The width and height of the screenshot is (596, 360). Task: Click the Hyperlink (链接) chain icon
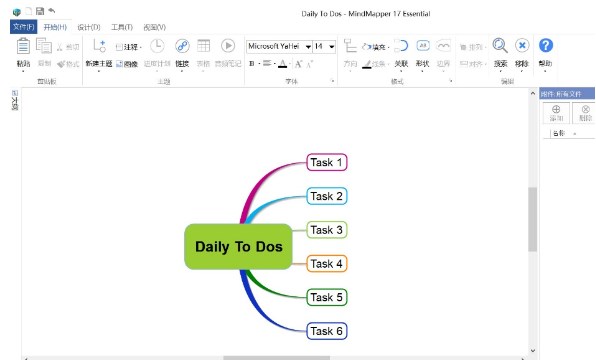182,46
